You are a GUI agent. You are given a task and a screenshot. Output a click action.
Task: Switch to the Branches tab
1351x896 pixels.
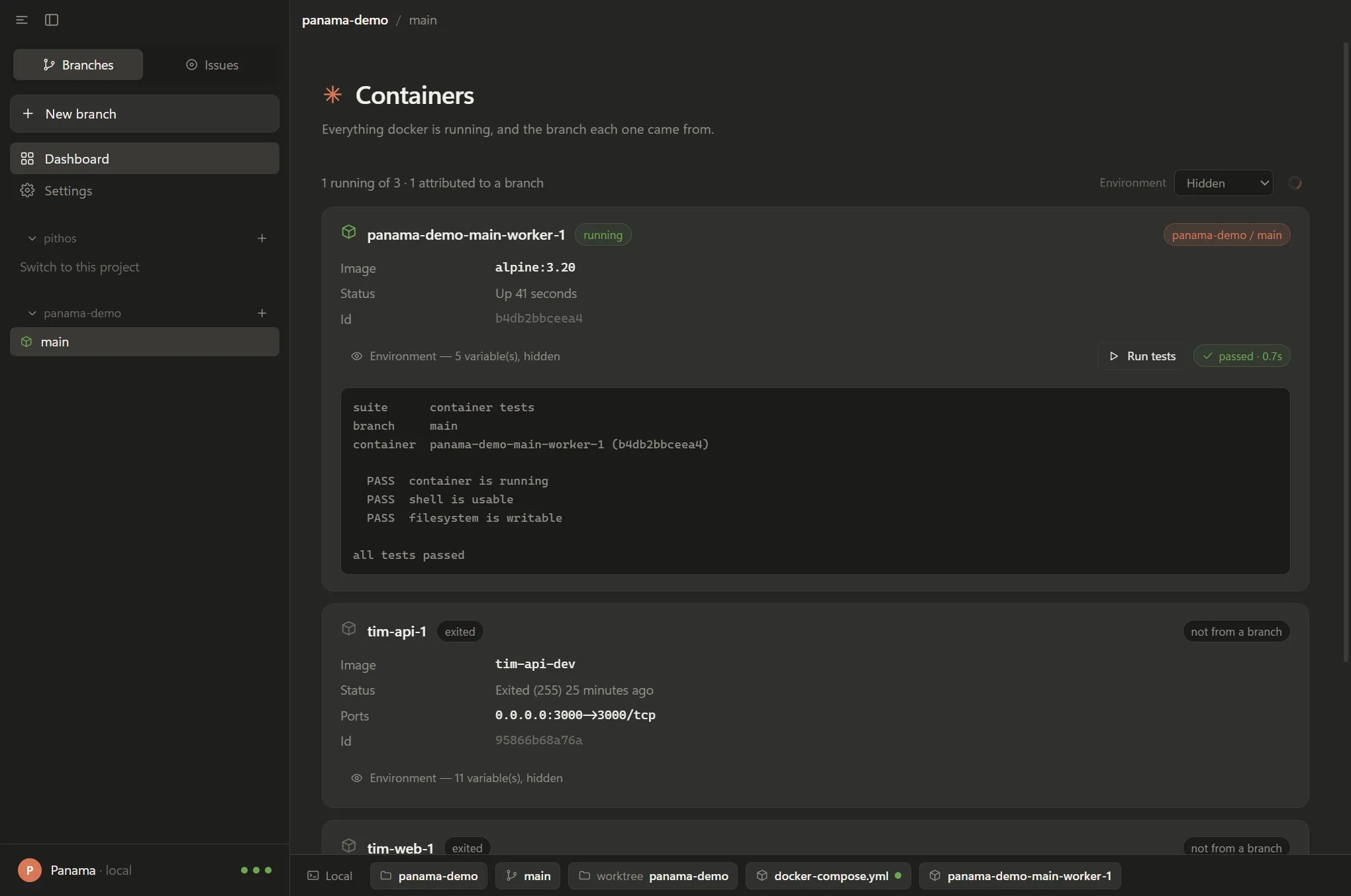tap(78, 65)
